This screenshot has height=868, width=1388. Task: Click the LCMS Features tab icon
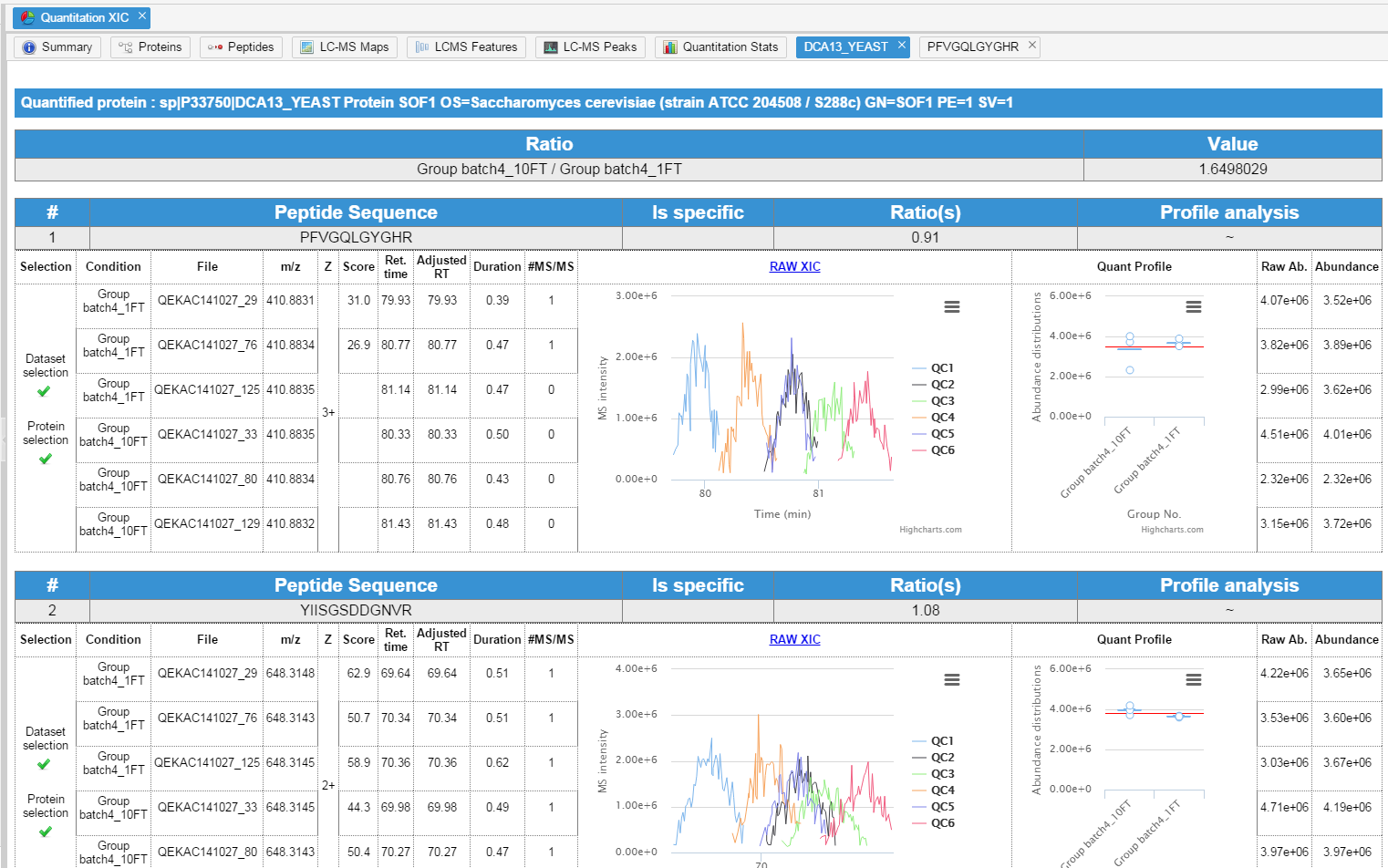click(x=422, y=47)
